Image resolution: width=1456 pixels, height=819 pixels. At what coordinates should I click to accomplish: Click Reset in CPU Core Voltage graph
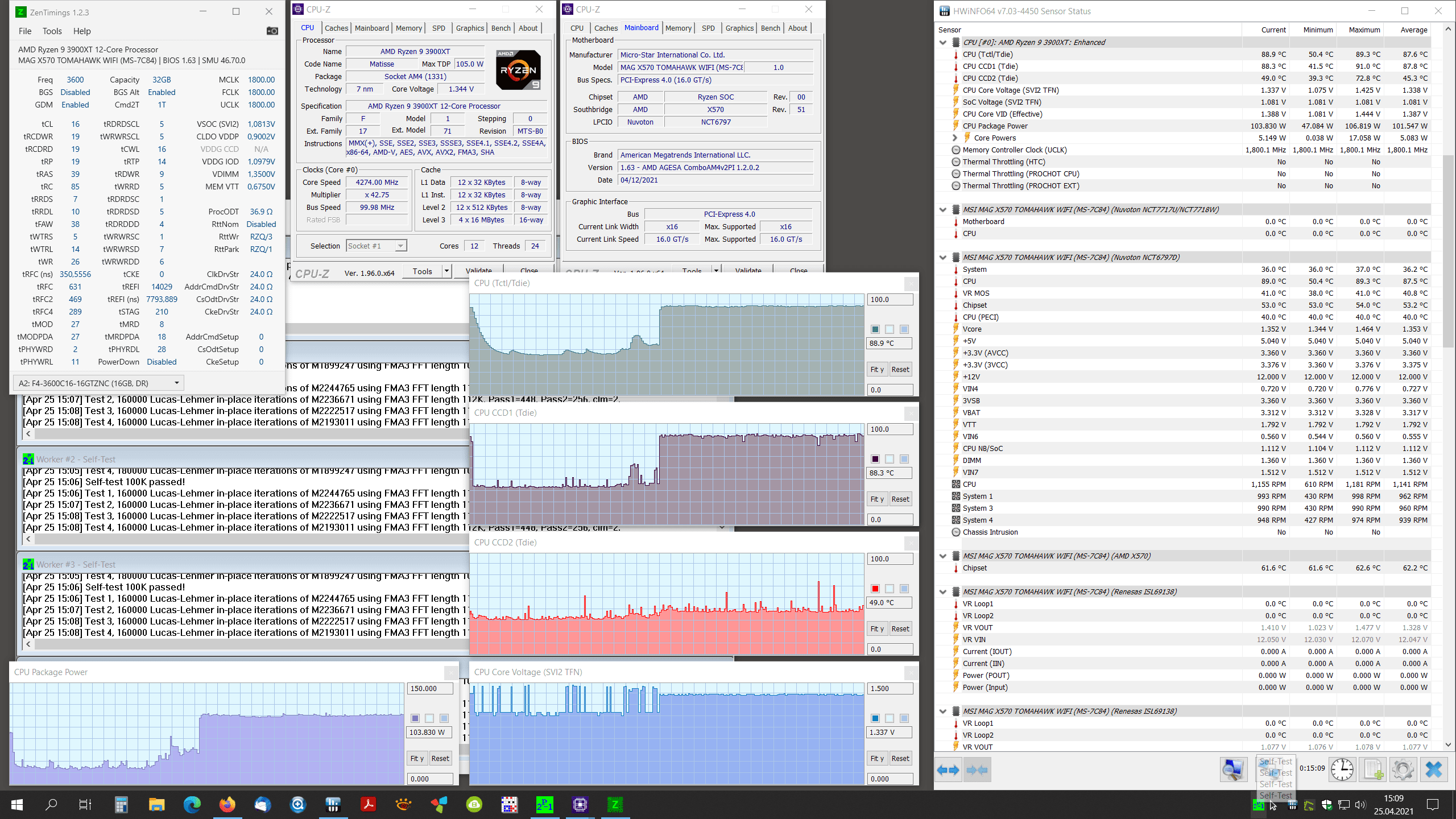click(900, 758)
